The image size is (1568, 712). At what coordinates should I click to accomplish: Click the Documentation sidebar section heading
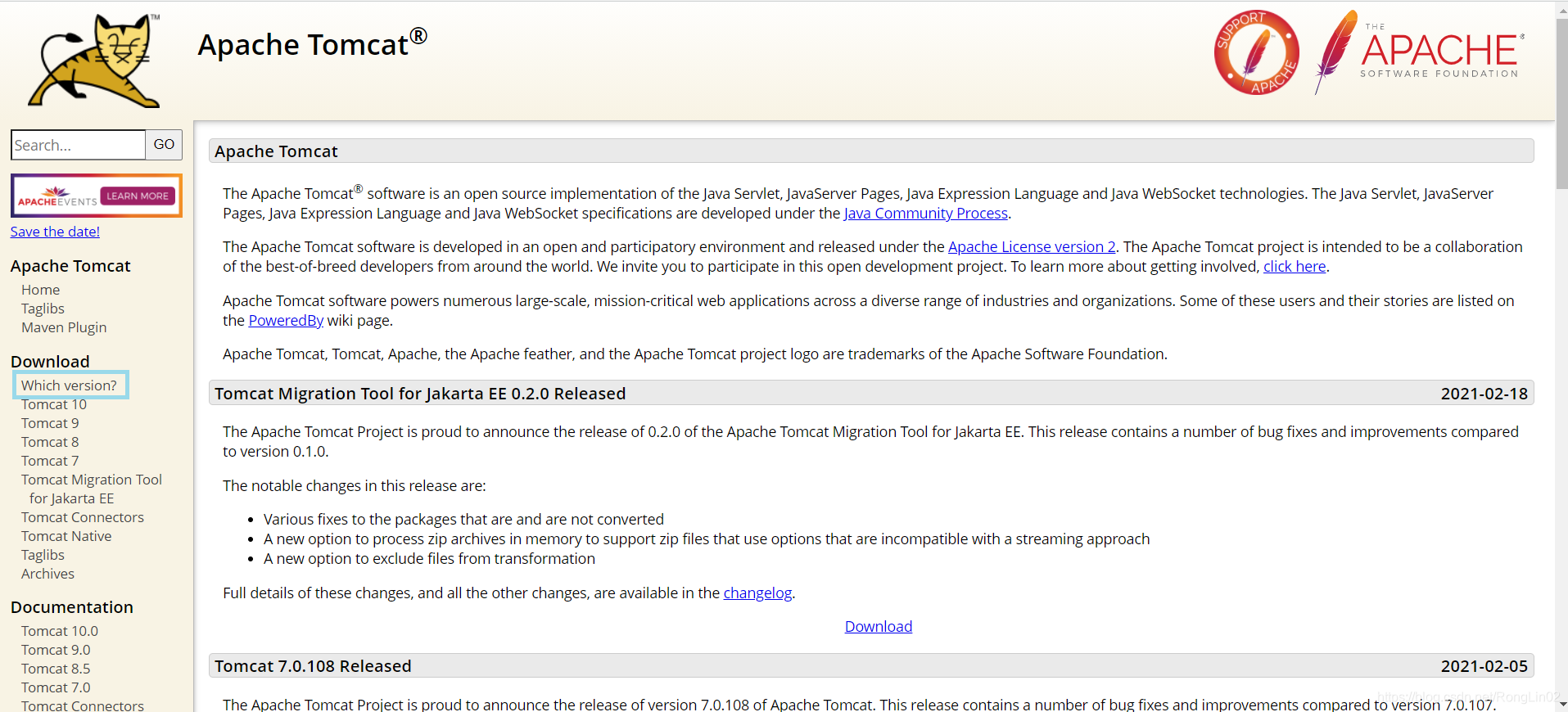(x=72, y=607)
